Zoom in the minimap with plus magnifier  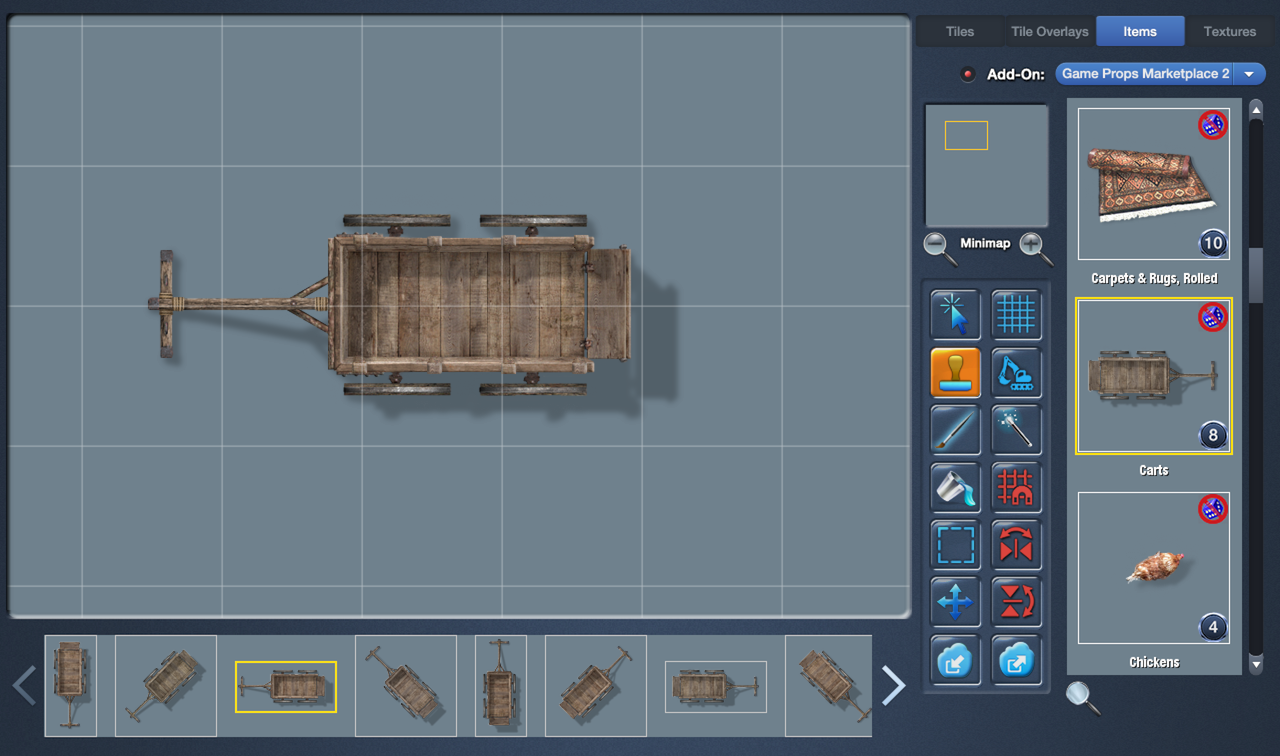pos(1035,247)
